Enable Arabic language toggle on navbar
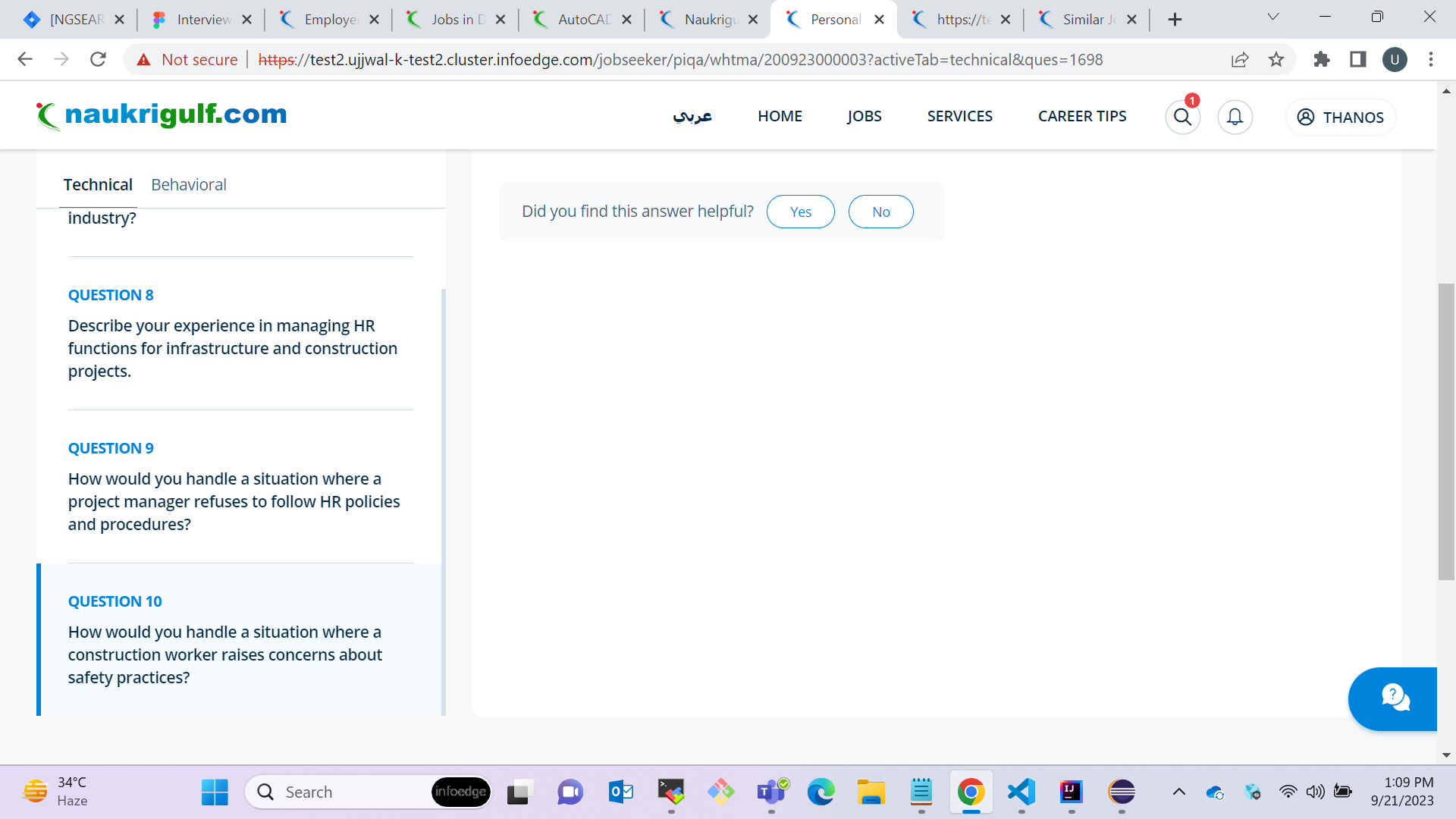 (693, 117)
